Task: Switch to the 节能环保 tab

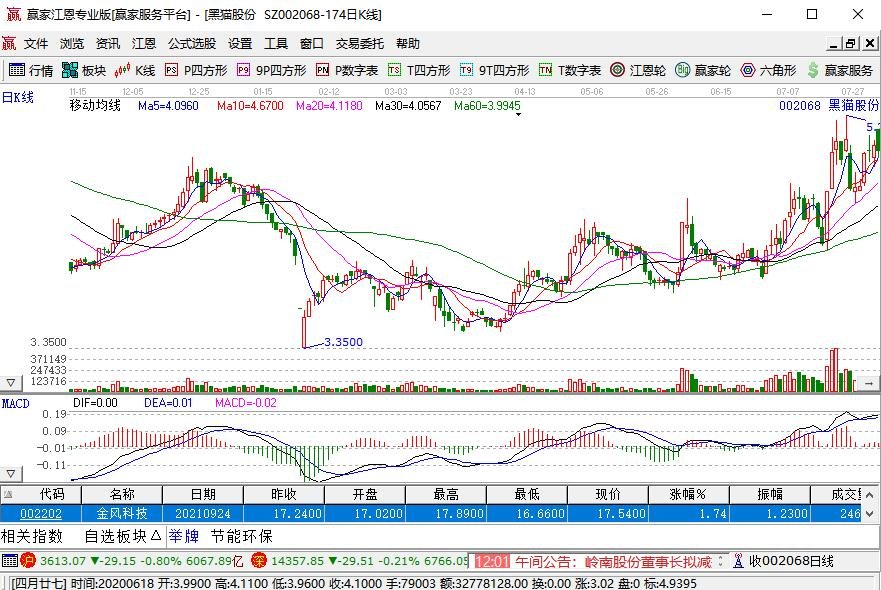Action: click(242, 536)
